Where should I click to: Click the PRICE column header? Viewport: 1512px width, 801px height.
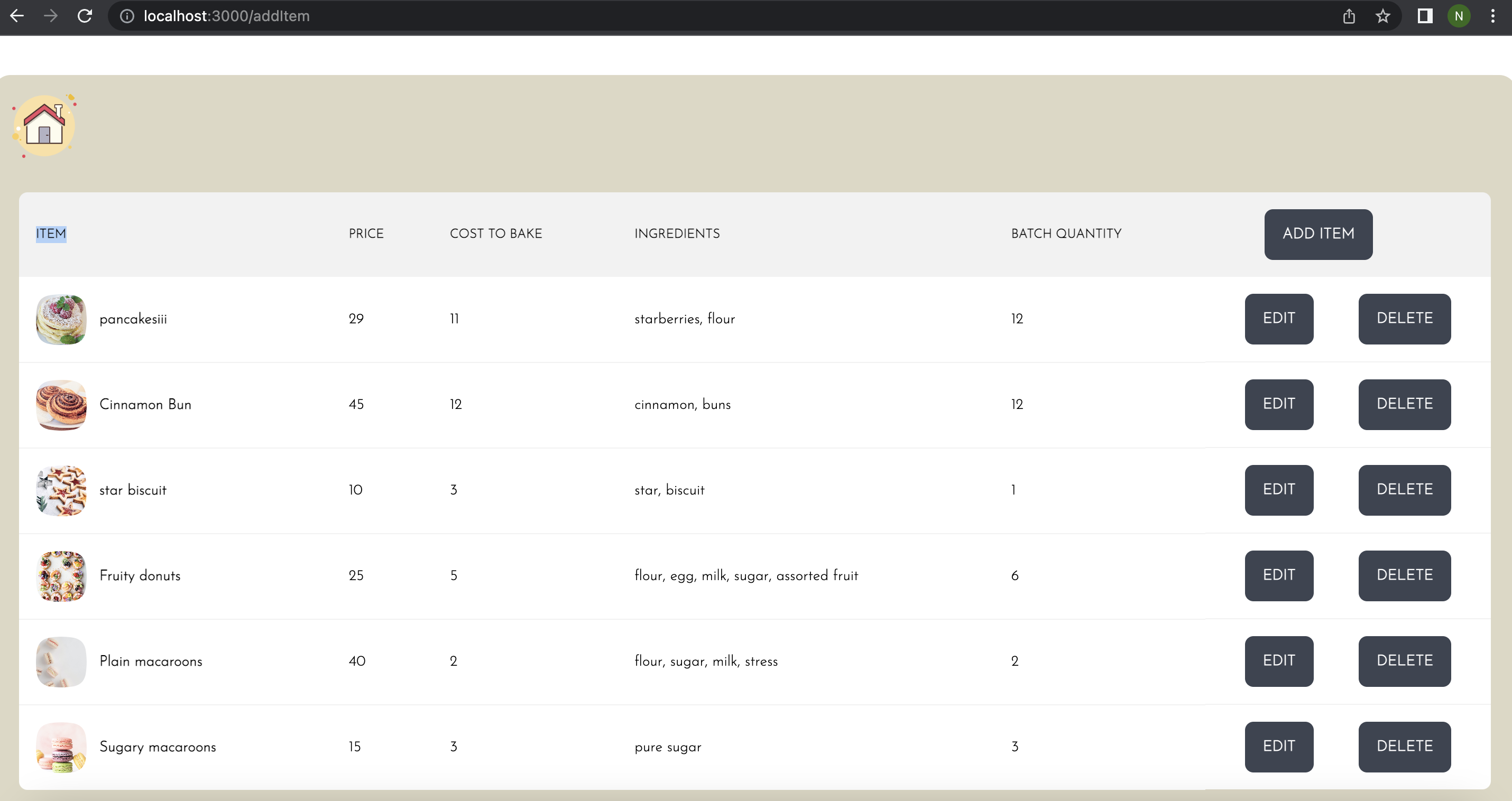[x=366, y=234]
